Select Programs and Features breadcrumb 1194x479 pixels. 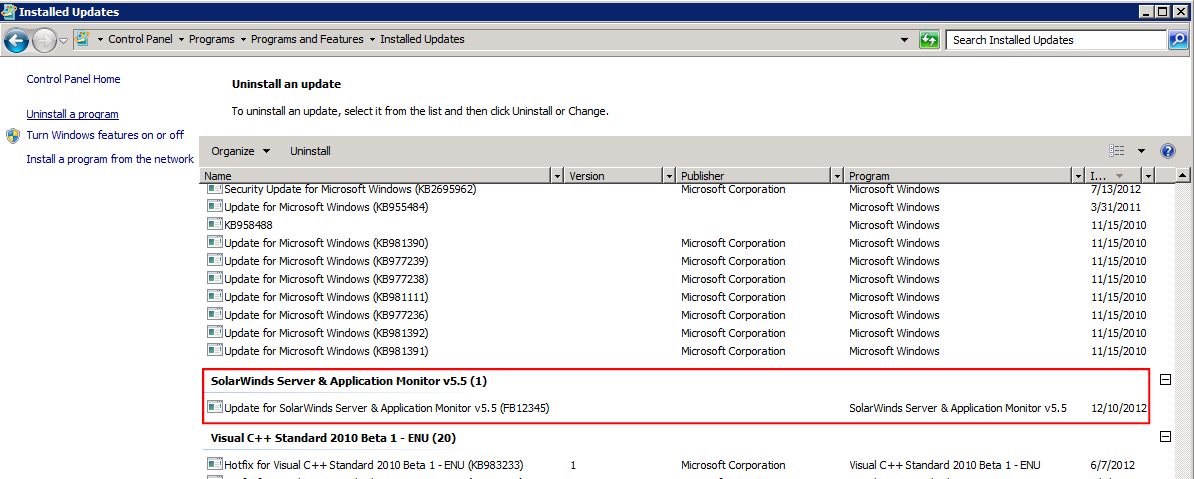click(x=307, y=39)
